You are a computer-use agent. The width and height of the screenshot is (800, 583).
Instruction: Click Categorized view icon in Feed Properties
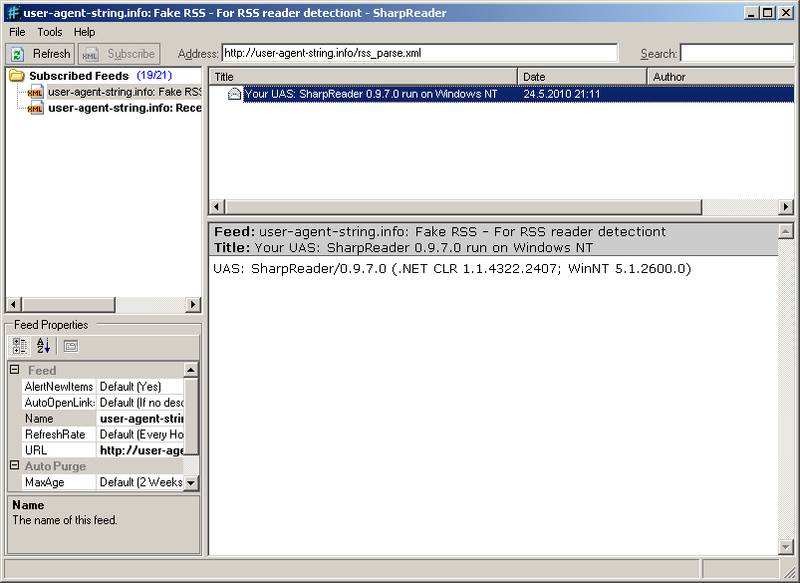coord(19,346)
